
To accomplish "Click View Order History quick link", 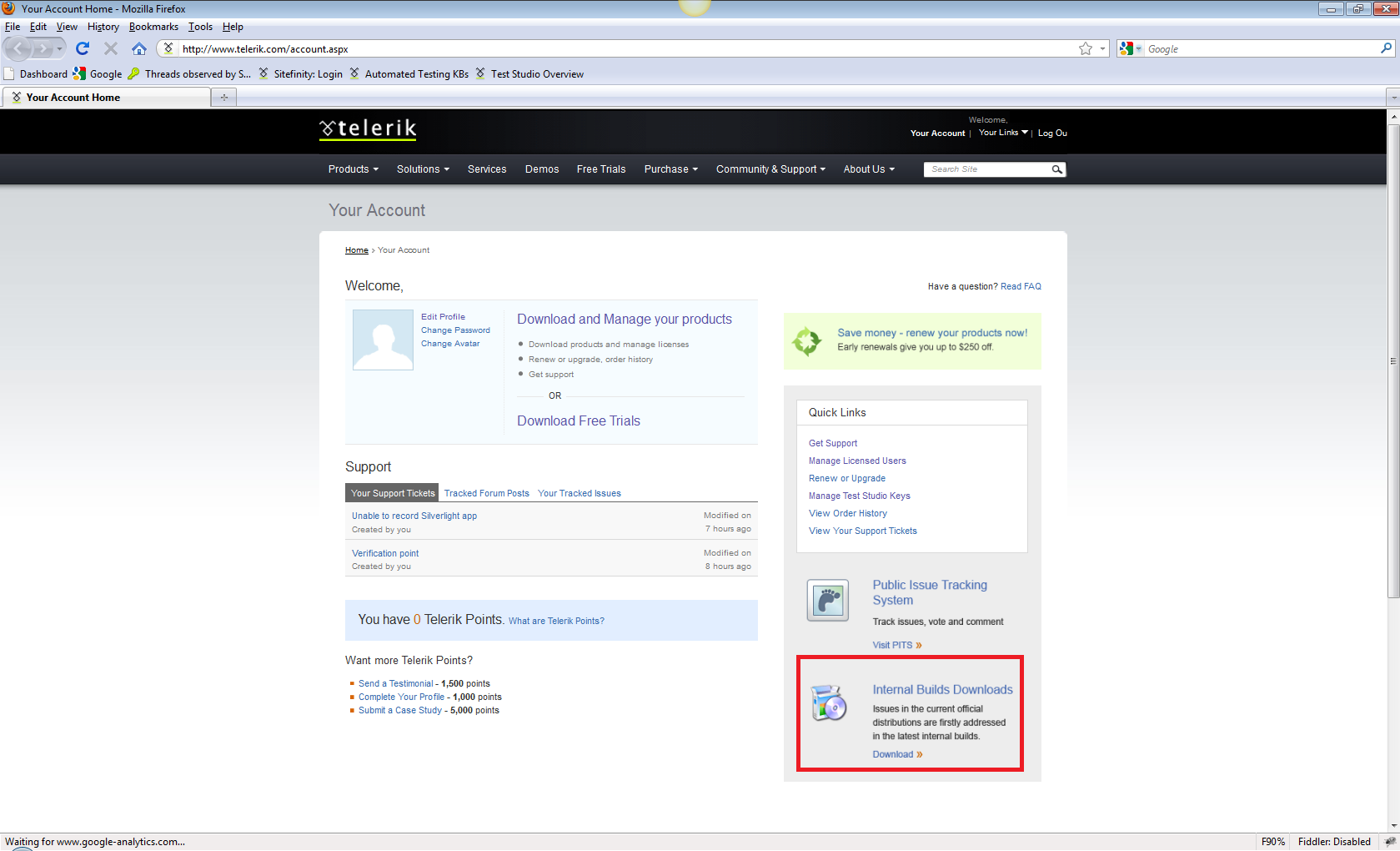I will [848, 513].
